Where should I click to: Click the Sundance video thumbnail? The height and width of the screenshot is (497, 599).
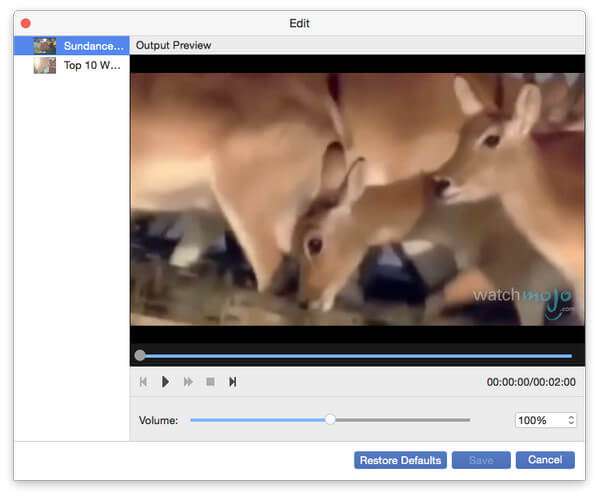[x=45, y=46]
